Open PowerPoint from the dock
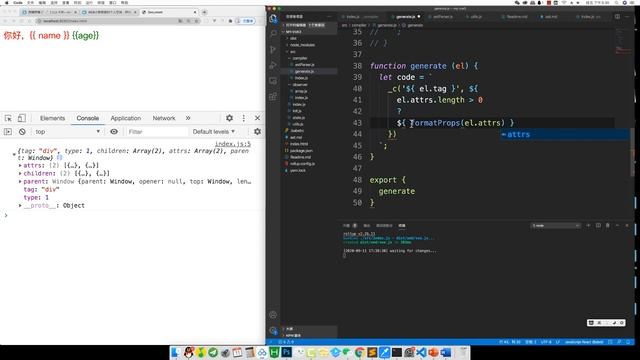Image resolution: width=640 pixels, height=360 pixels. [433, 352]
